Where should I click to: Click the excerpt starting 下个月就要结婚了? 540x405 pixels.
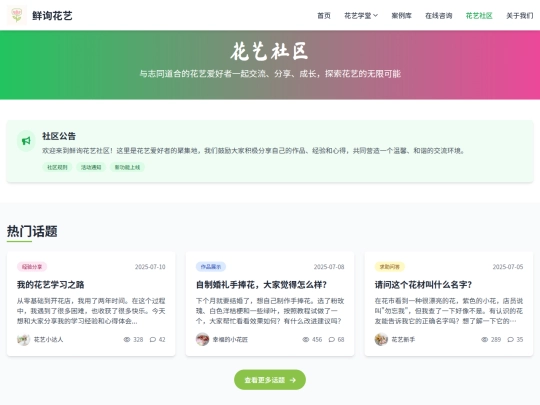tap(270, 311)
